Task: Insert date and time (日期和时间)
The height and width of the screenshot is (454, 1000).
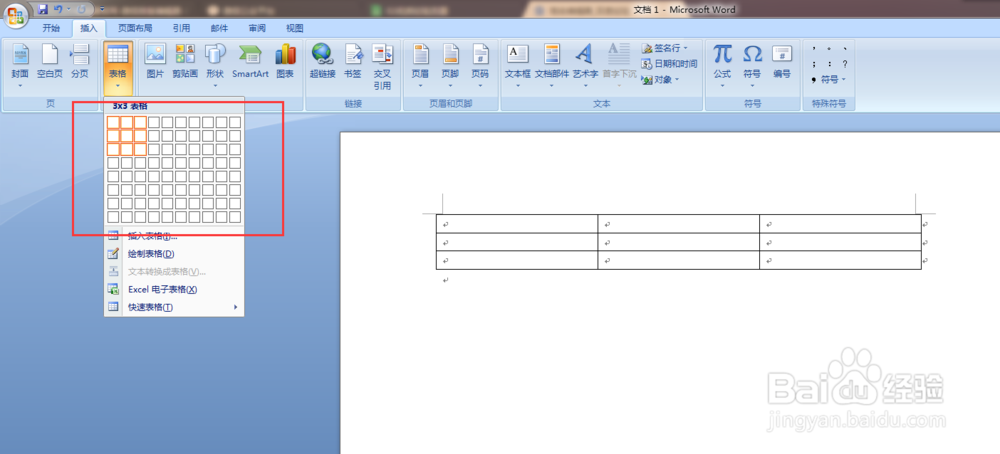Action: (670, 64)
